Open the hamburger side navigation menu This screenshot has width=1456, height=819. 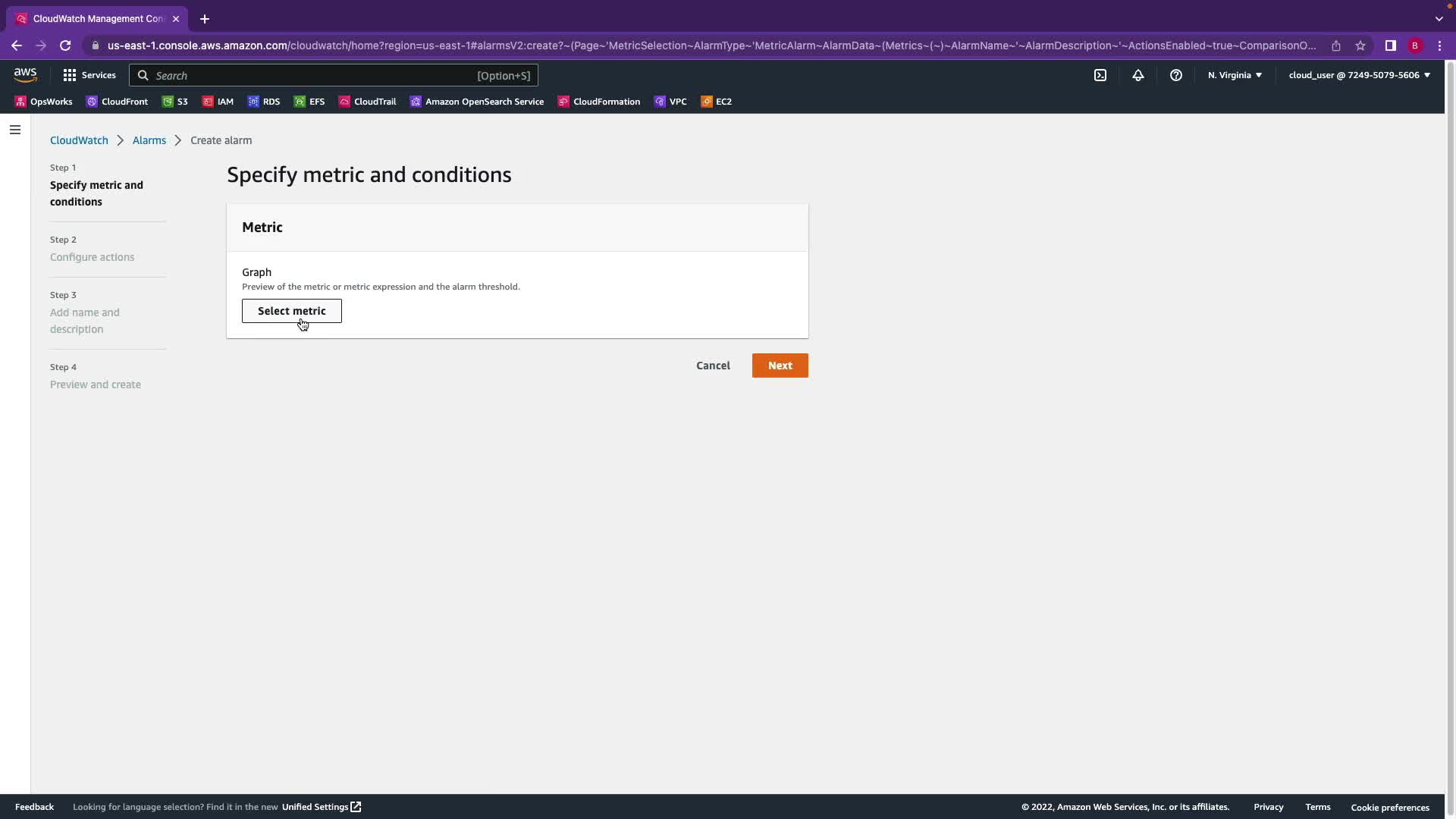15,130
